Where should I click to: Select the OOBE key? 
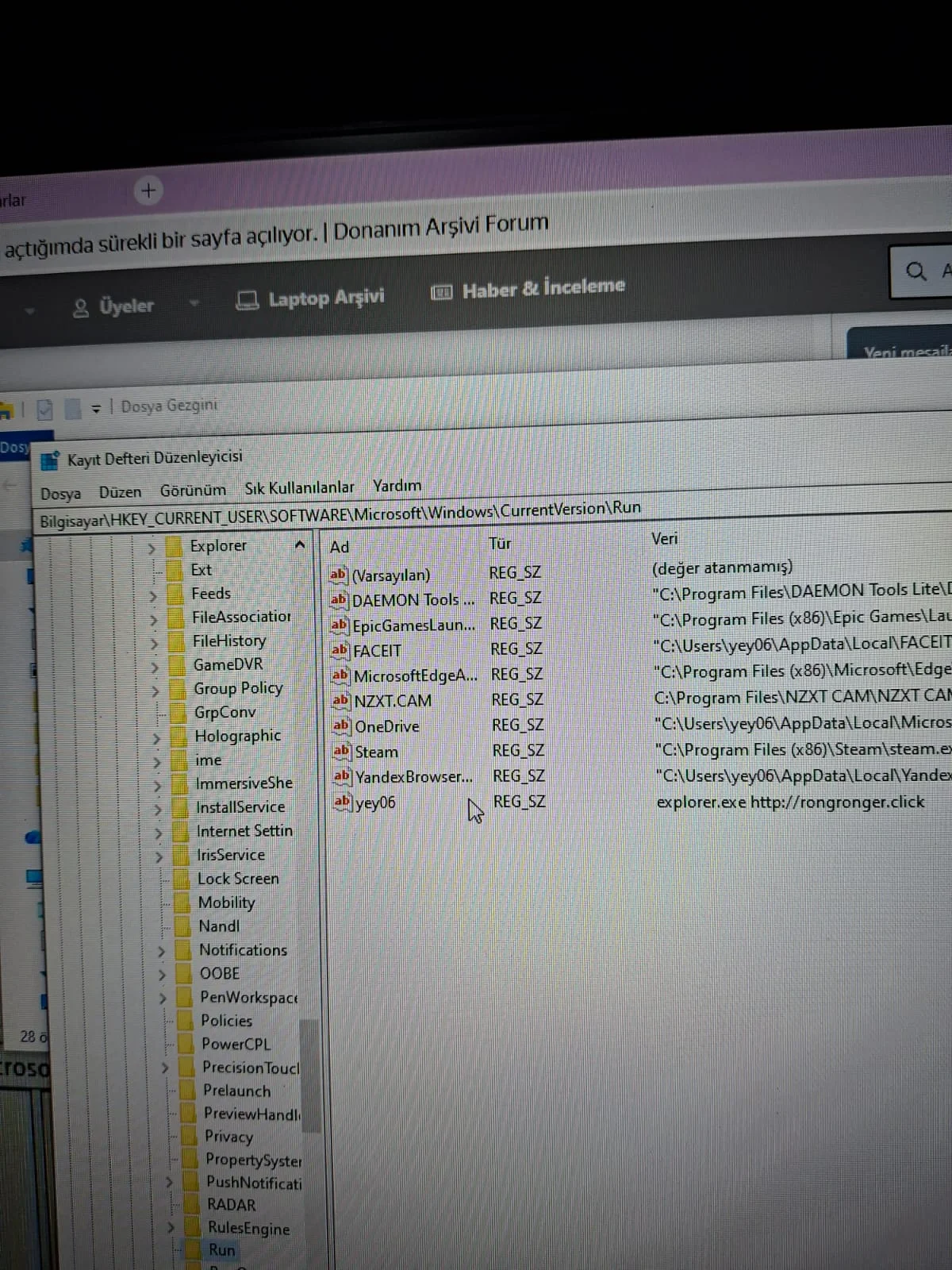pyautogui.click(x=220, y=973)
